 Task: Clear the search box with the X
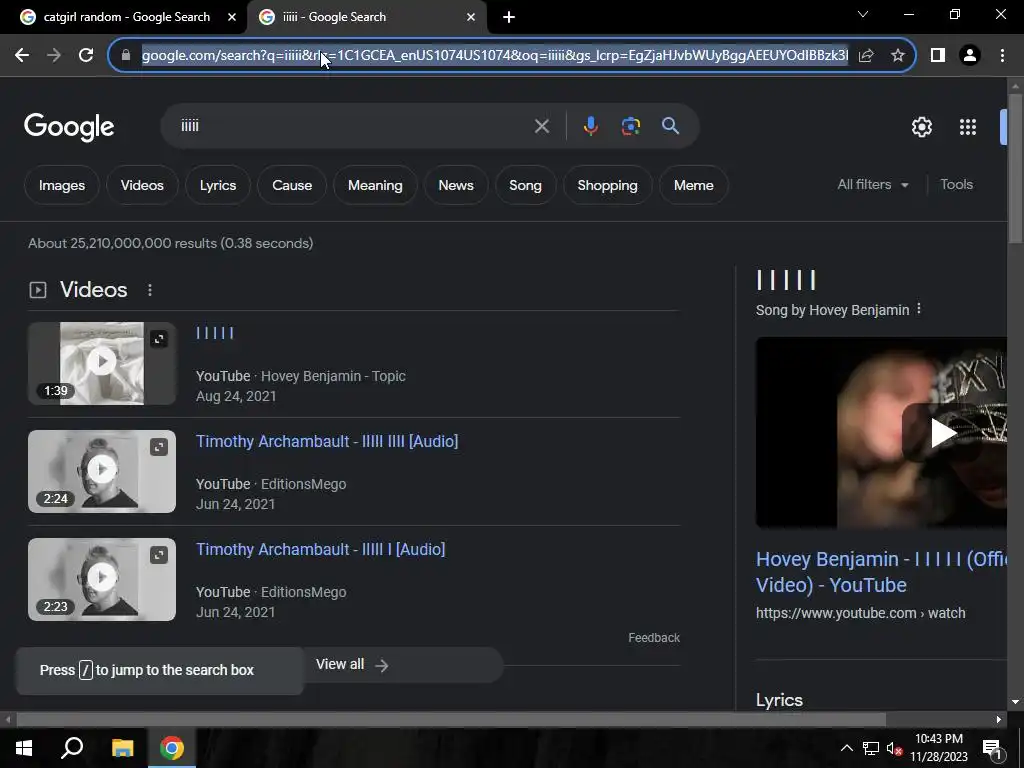coord(541,126)
